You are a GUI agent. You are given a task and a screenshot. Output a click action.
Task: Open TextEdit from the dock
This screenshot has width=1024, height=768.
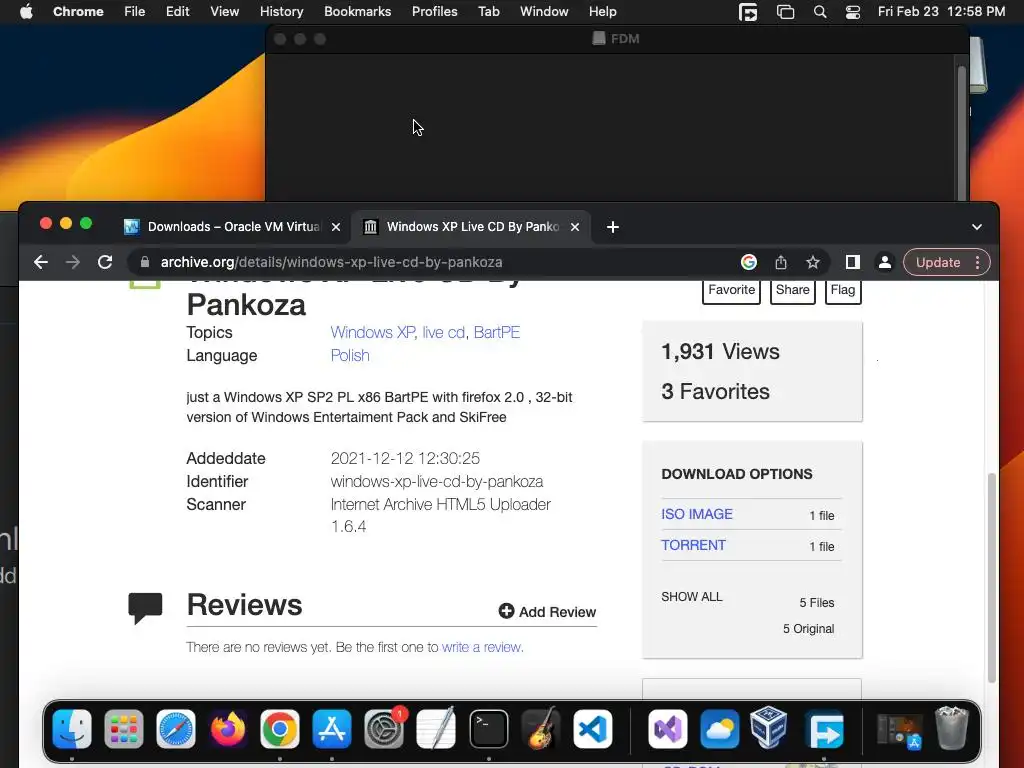(436, 729)
